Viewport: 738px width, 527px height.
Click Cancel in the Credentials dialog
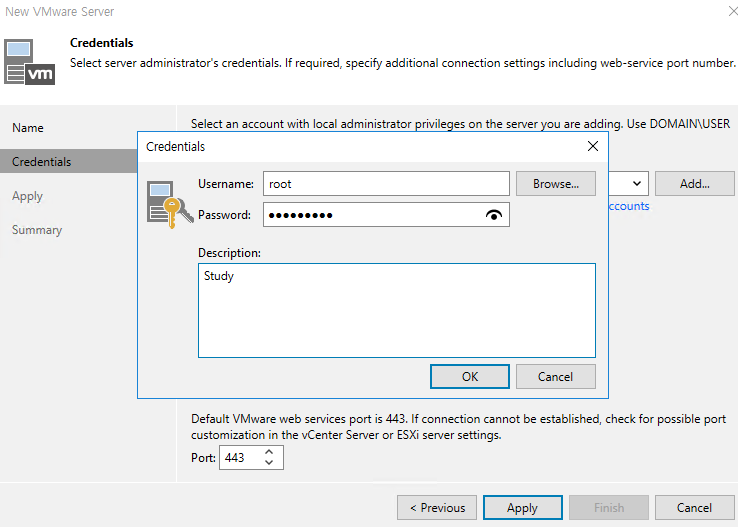(555, 376)
